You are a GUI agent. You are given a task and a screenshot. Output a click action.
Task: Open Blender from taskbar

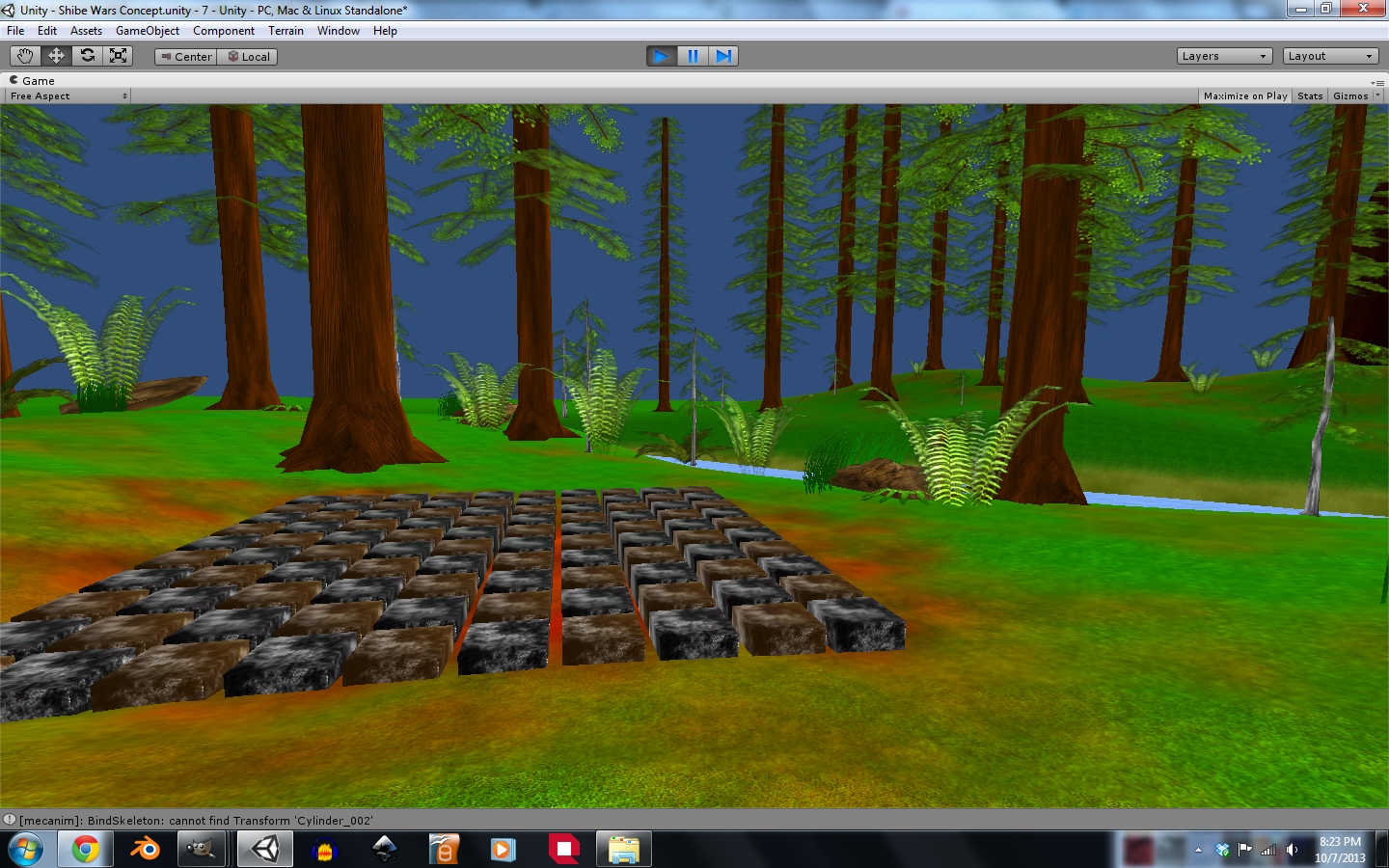click(x=145, y=850)
